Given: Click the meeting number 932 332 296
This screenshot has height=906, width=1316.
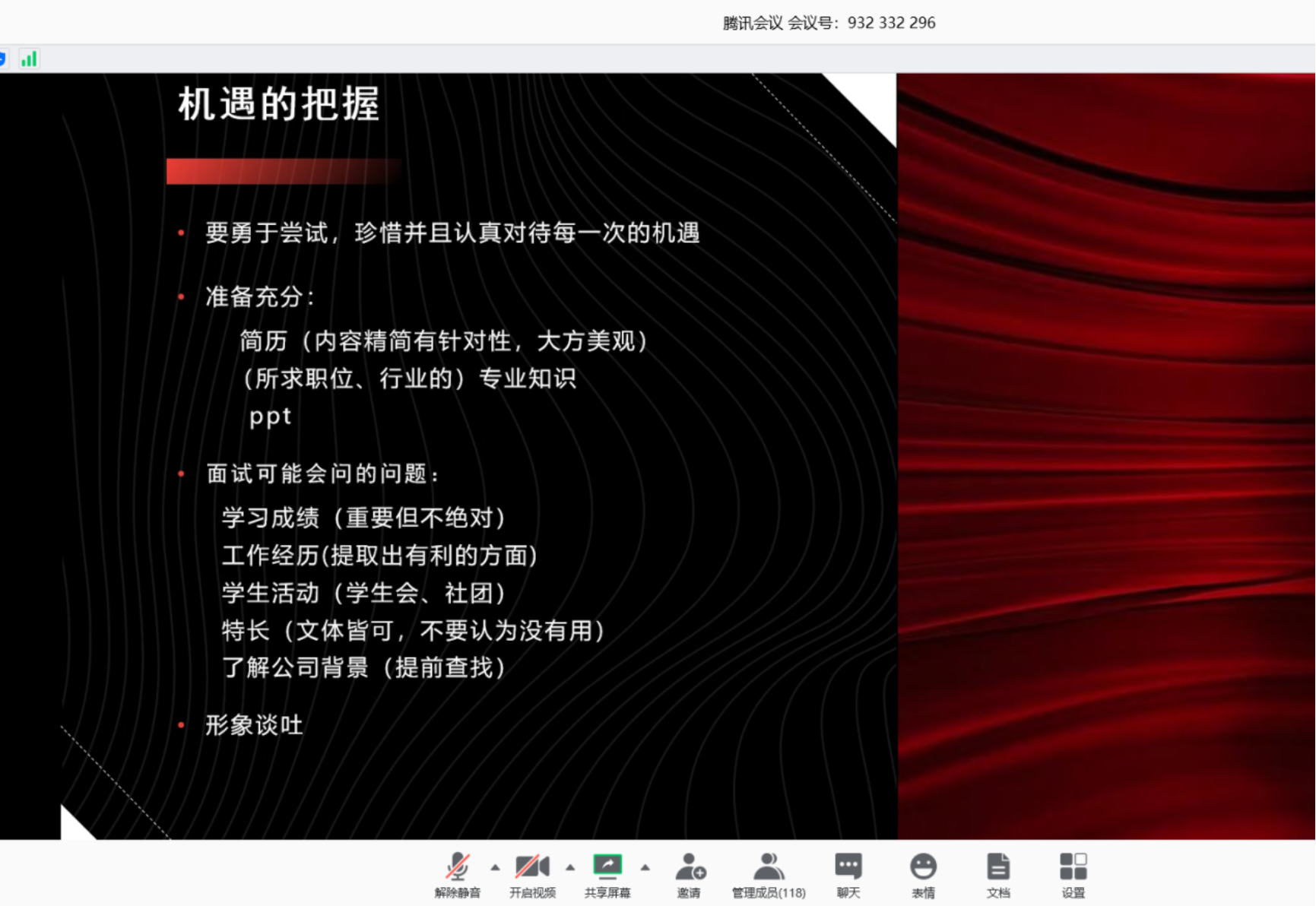Looking at the screenshot, I should click(891, 23).
